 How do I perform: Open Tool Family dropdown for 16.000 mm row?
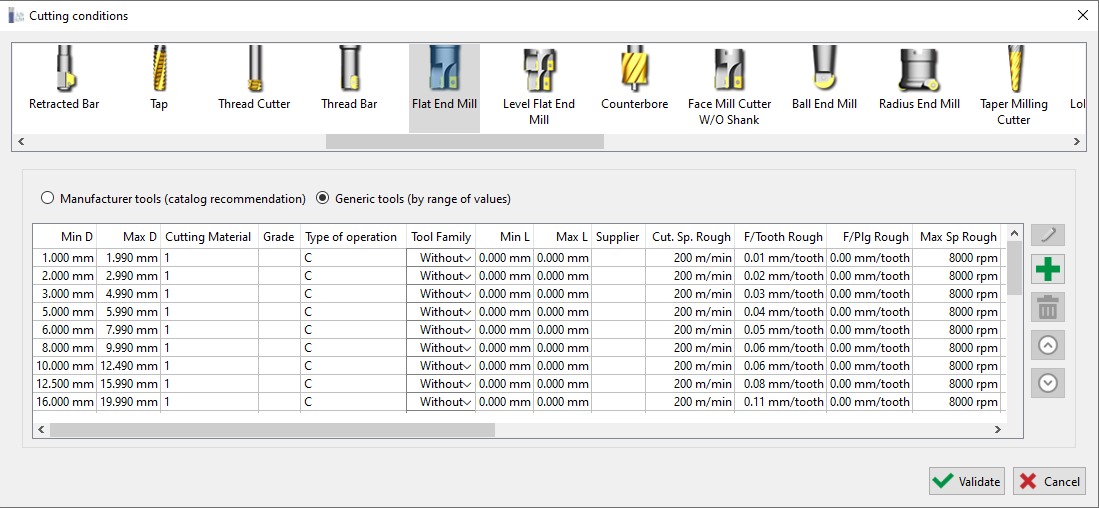[x=466, y=402]
